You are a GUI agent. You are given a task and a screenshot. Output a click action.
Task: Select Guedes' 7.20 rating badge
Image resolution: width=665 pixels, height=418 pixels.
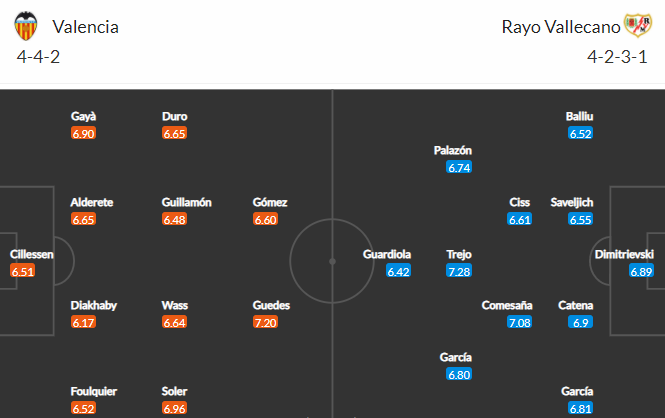coord(265,323)
